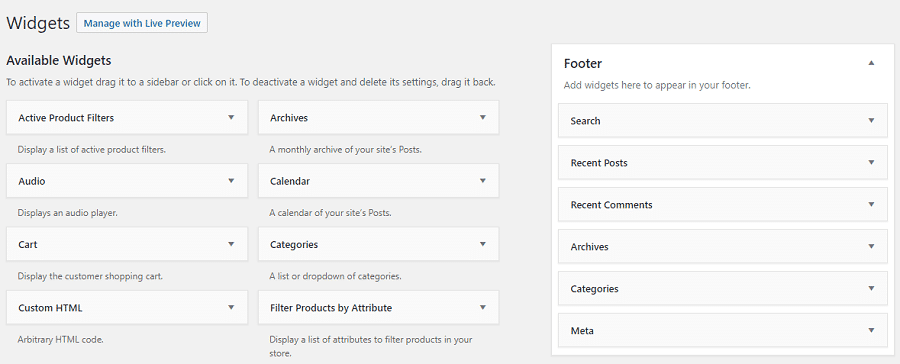900x364 pixels.
Task: Expand Custom HTML widget arrow
Action: point(231,307)
